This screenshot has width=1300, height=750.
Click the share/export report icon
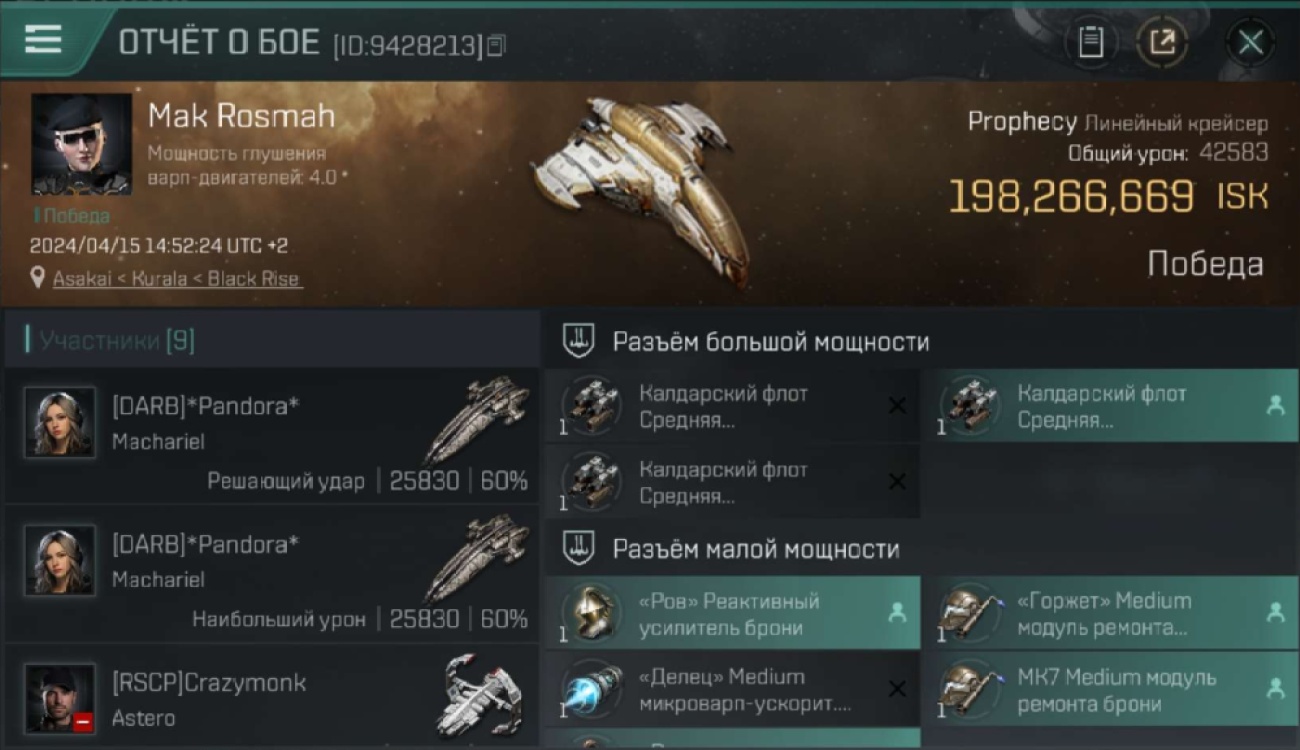tap(1162, 42)
